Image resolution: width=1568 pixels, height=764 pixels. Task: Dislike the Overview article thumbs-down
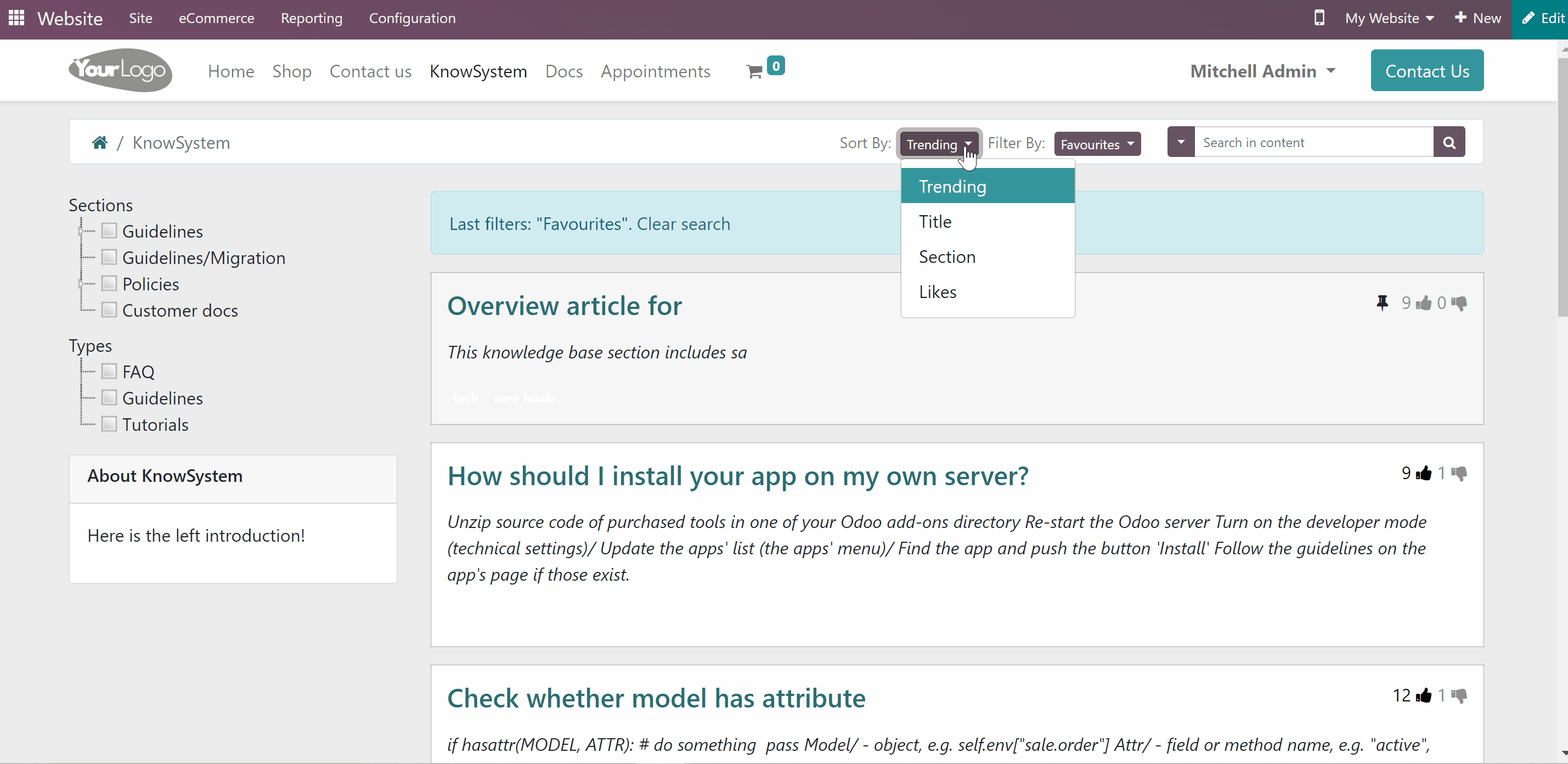(1459, 303)
